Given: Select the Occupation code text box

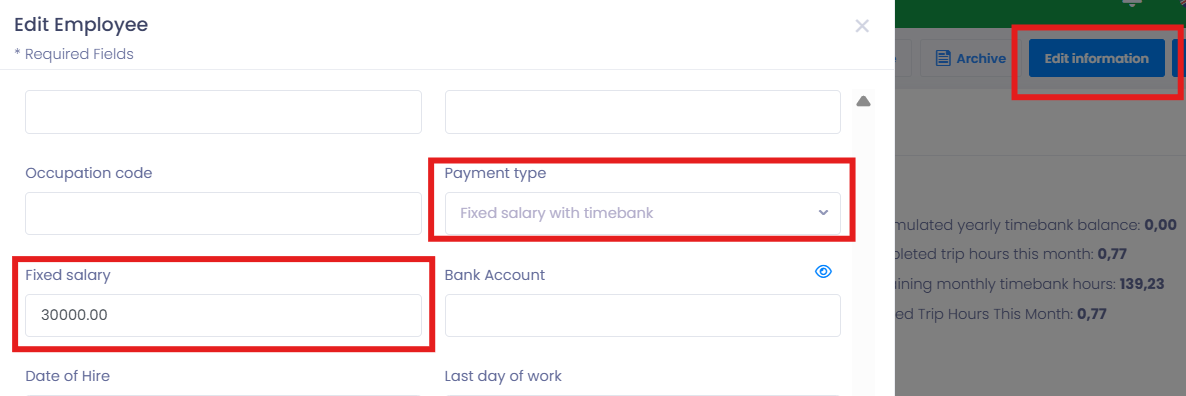Looking at the screenshot, I should [223, 213].
